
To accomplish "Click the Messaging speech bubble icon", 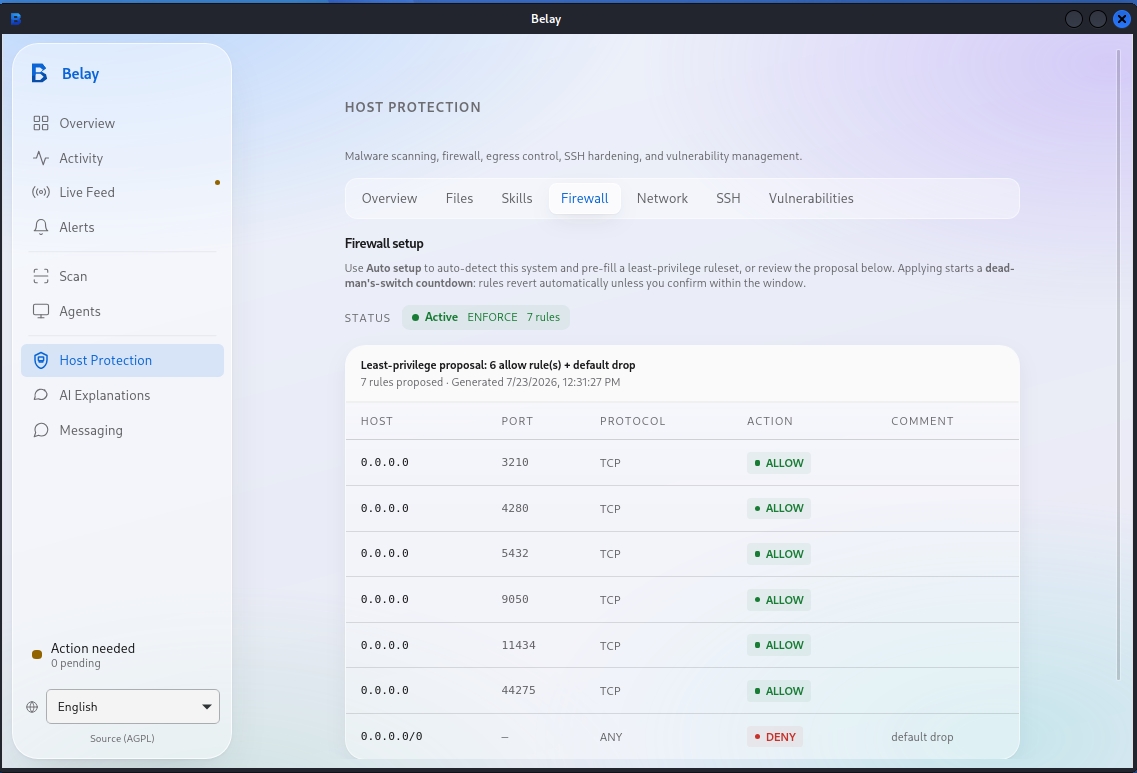I will [41, 430].
